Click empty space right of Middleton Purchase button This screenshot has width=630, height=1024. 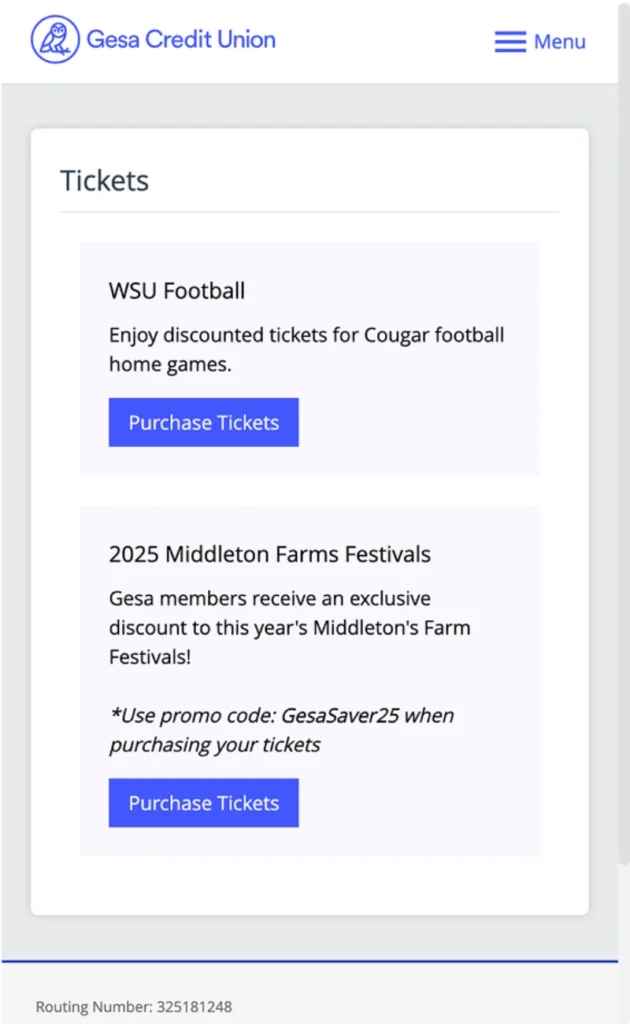coord(420,803)
